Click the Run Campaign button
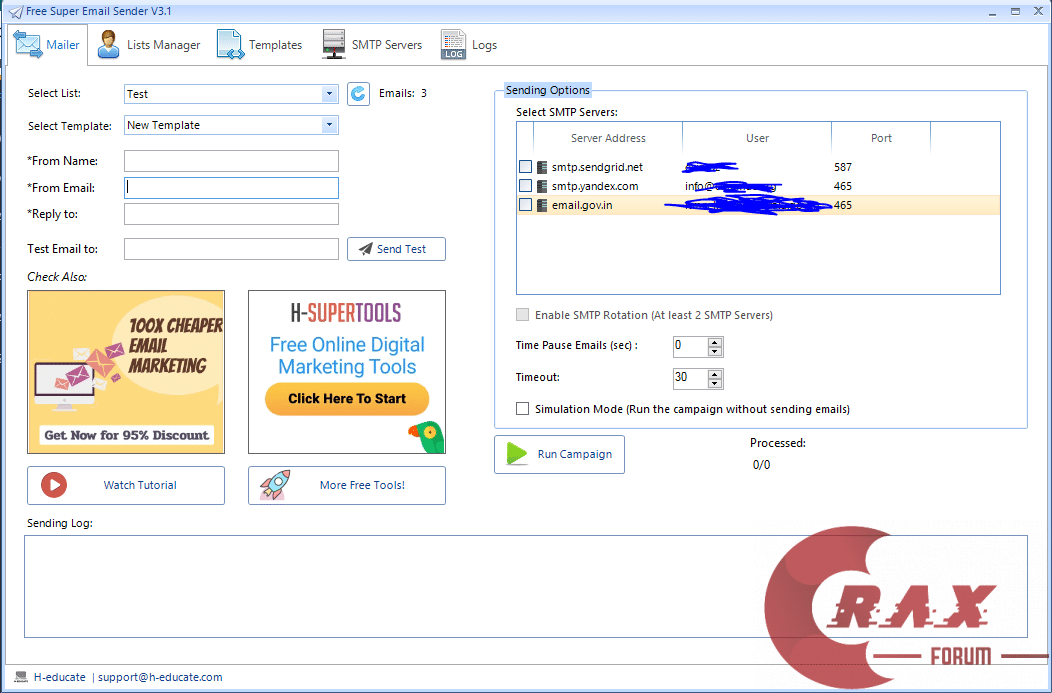 pyautogui.click(x=560, y=454)
